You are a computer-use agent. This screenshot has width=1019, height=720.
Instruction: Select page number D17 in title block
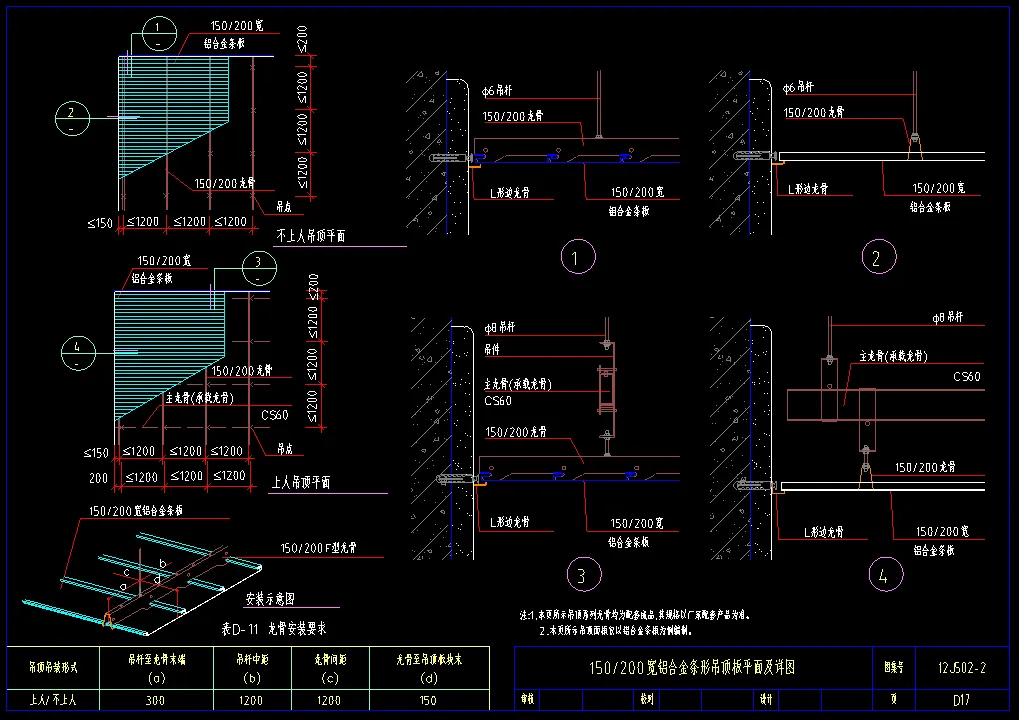(x=962, y=700)
